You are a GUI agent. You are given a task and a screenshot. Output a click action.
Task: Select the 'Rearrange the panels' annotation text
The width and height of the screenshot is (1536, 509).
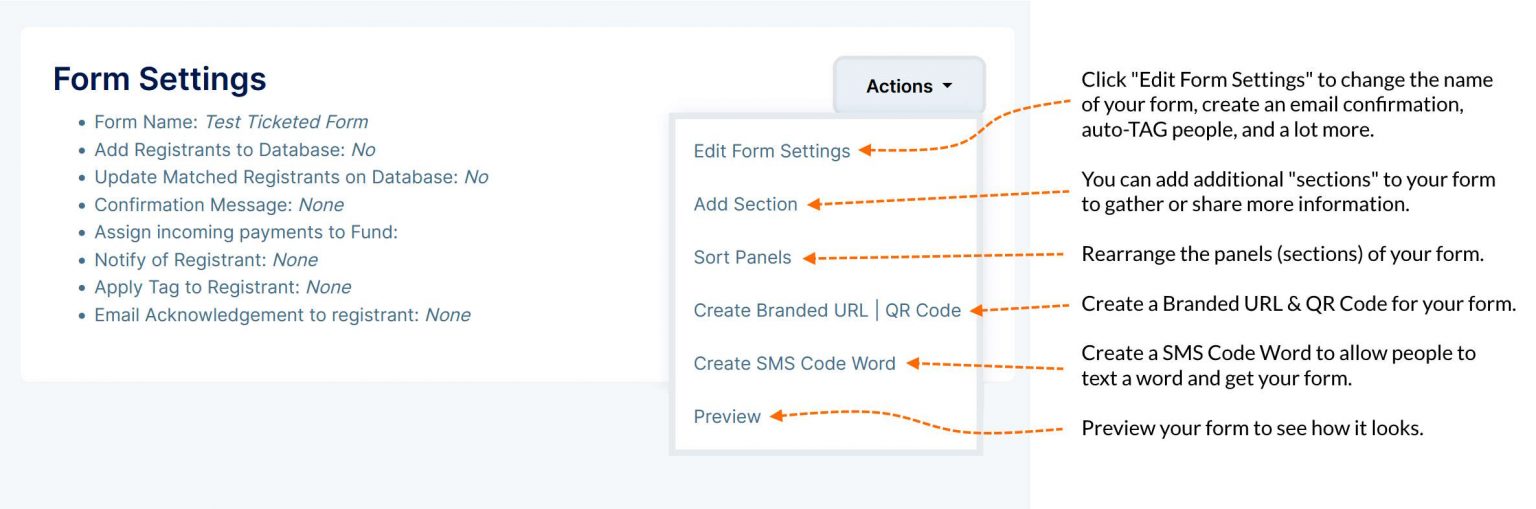pos(1282,254)
